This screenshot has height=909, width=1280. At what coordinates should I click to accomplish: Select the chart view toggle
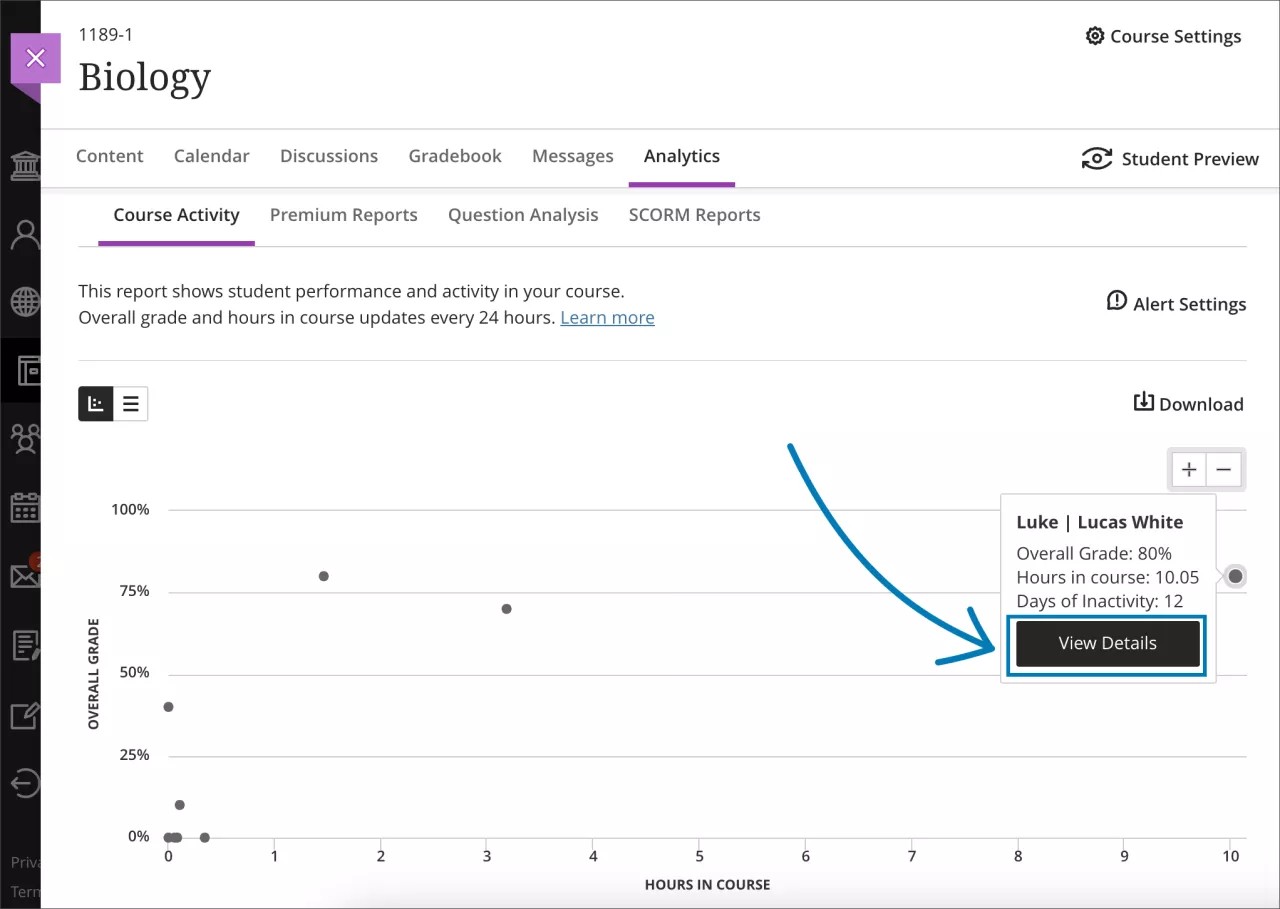tap(95, 403)
